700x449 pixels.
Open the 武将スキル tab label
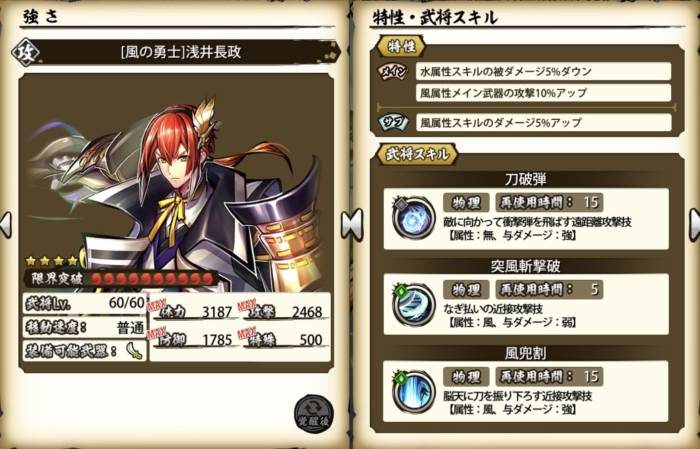tap(417, 154)
